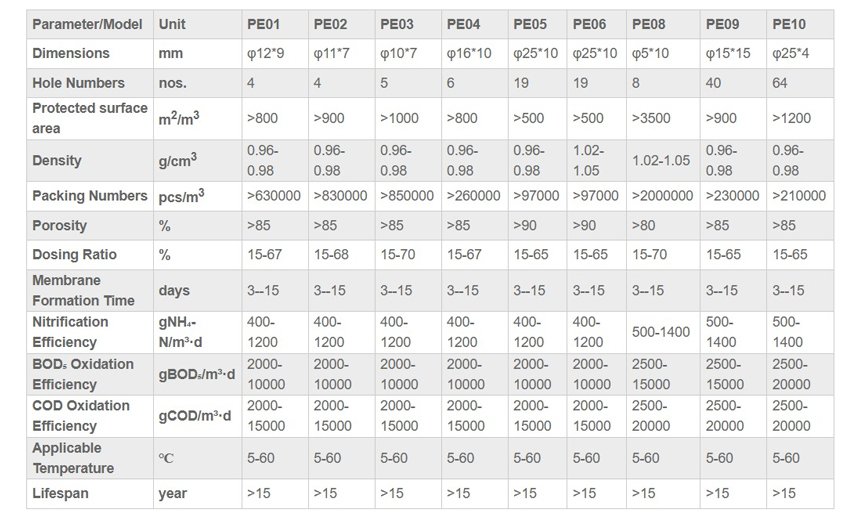This screenshot has width=860, height=520.
Task: Select the Lifespan row label
Action: click(x=60, y=493)
